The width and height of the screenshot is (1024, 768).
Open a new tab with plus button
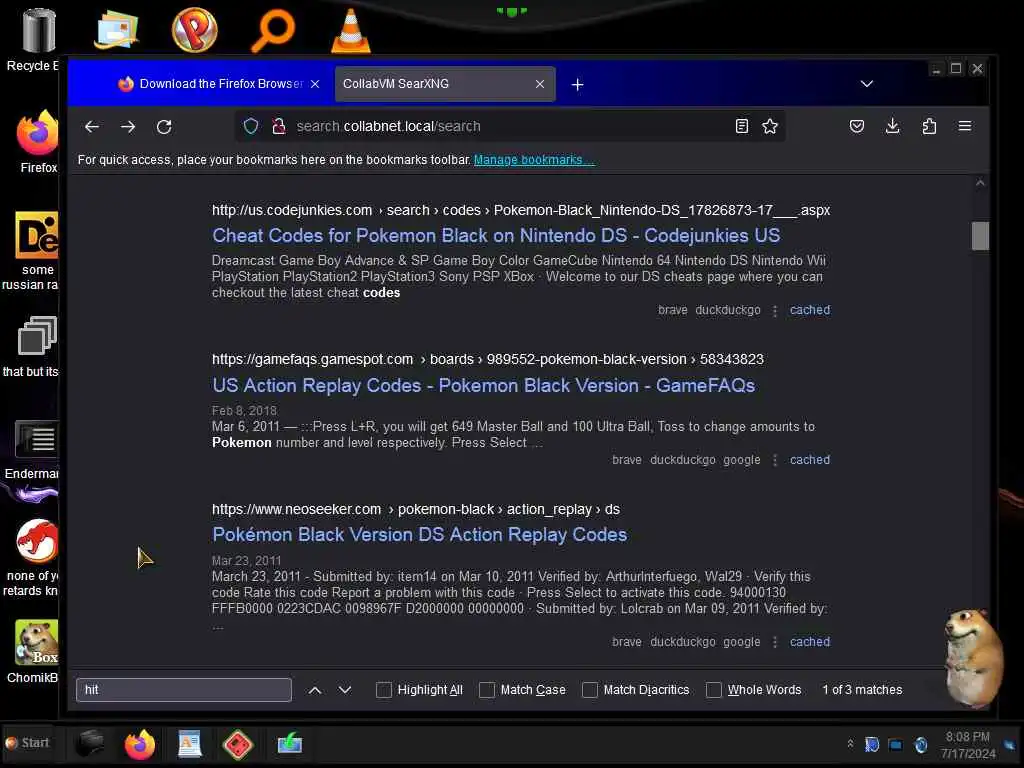pyautogui.click(x=577, y=84)
